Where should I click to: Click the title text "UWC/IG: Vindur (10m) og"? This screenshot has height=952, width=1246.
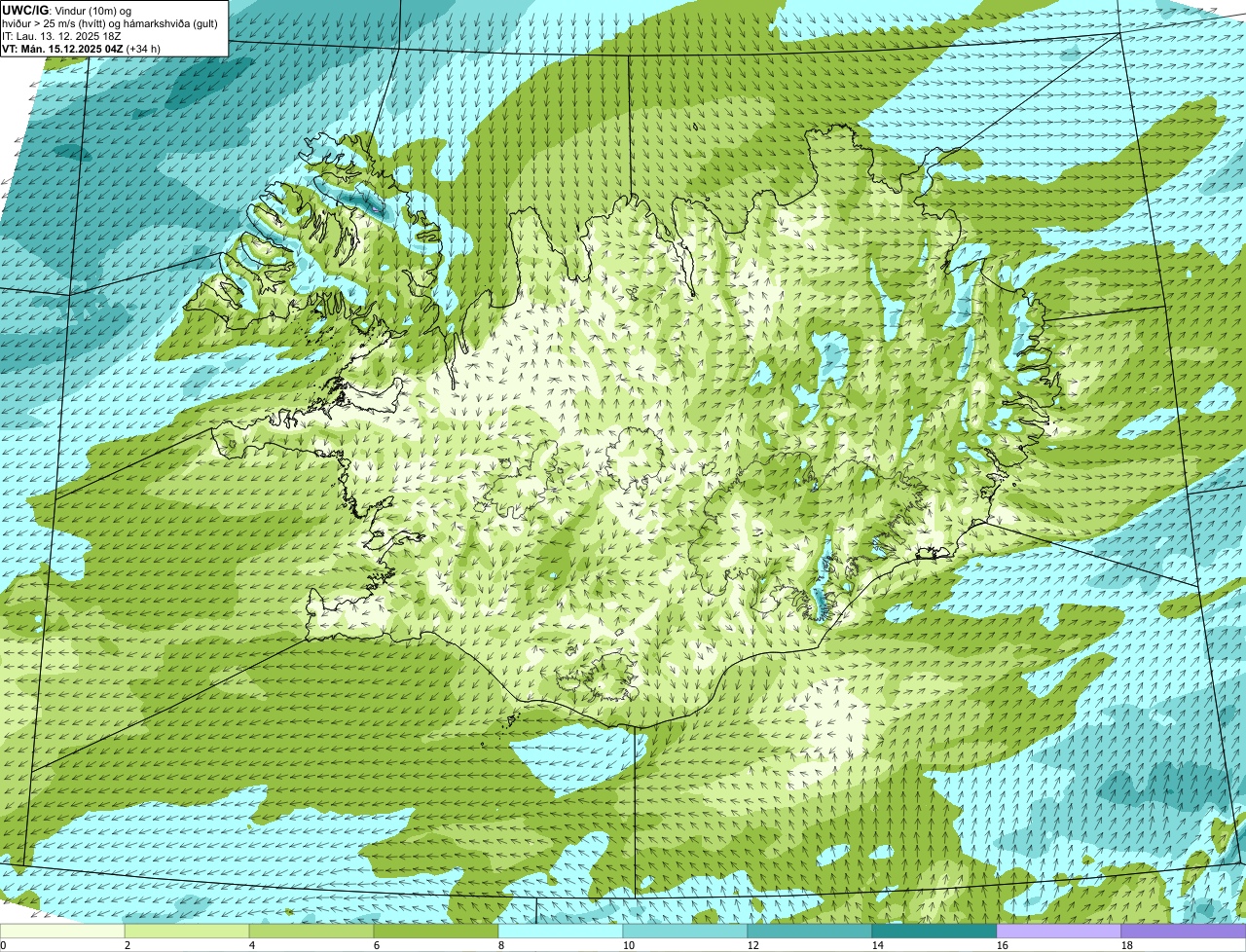click(x=66, y=10)
